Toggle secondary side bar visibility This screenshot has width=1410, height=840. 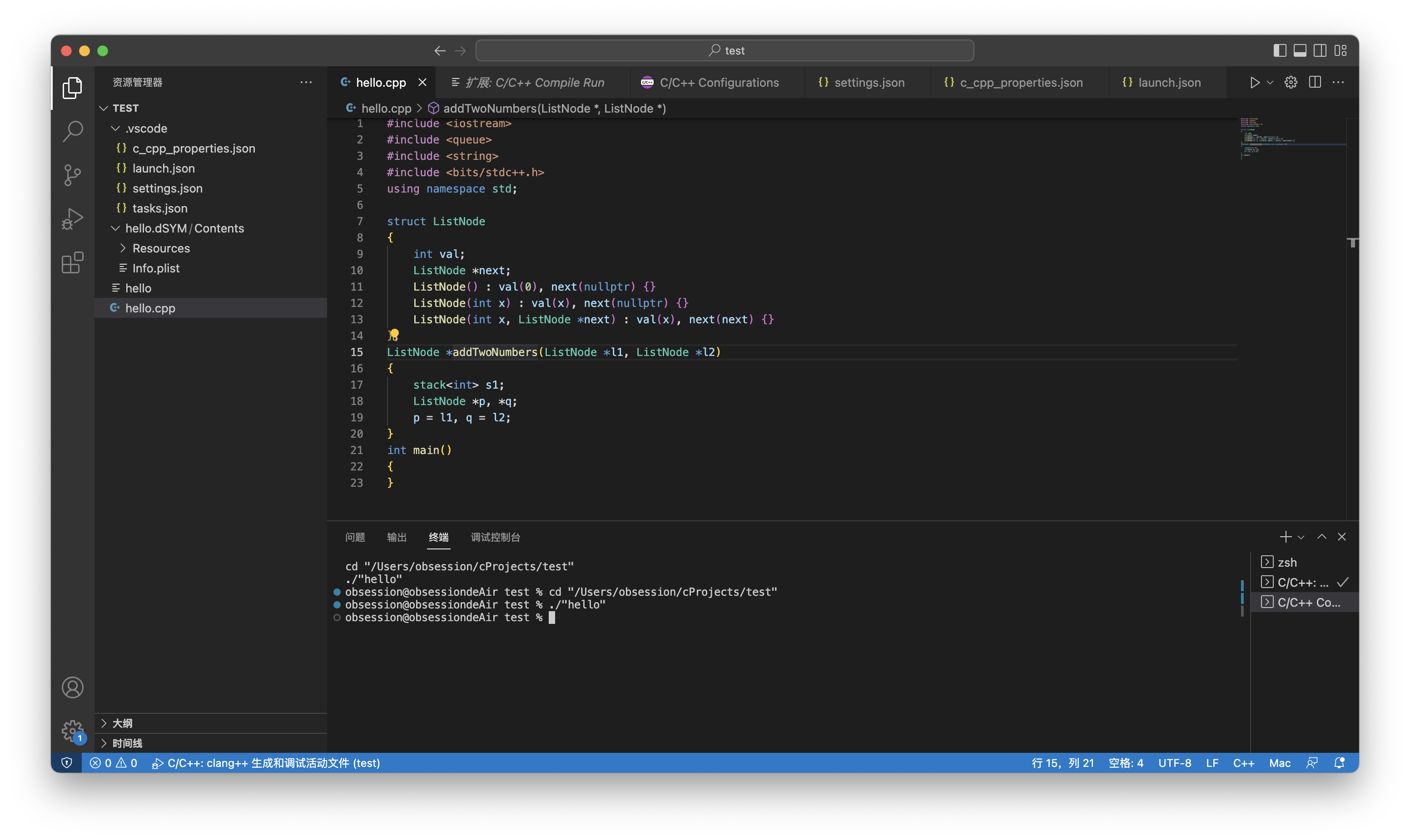click(1320, 51)
